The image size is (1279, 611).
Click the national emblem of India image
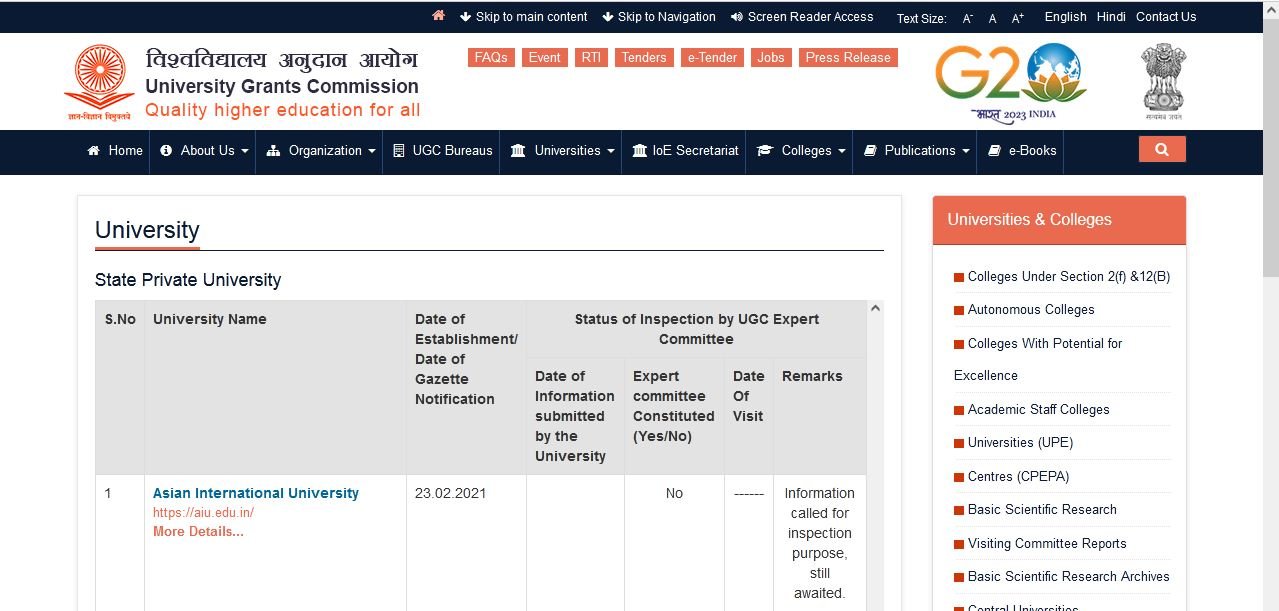coord(1163,82)
